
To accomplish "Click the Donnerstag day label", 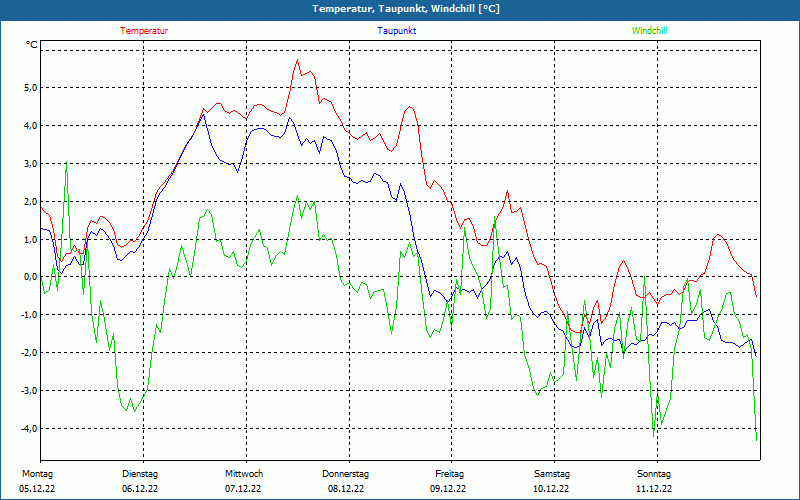I will pos(345,474).
